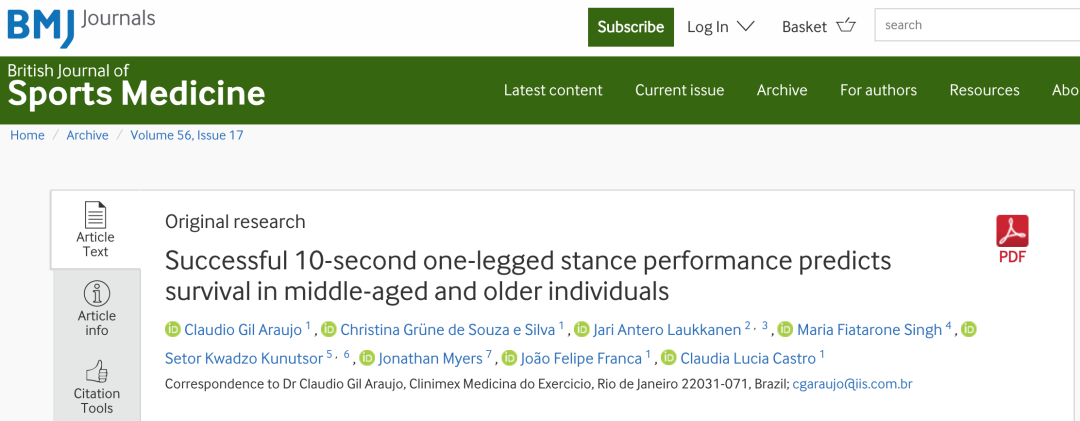This screenshot has width=1080, height=421.
Task: Click Jari Antero Laukkanen's ORCID icon
Action: pos(575,329)
